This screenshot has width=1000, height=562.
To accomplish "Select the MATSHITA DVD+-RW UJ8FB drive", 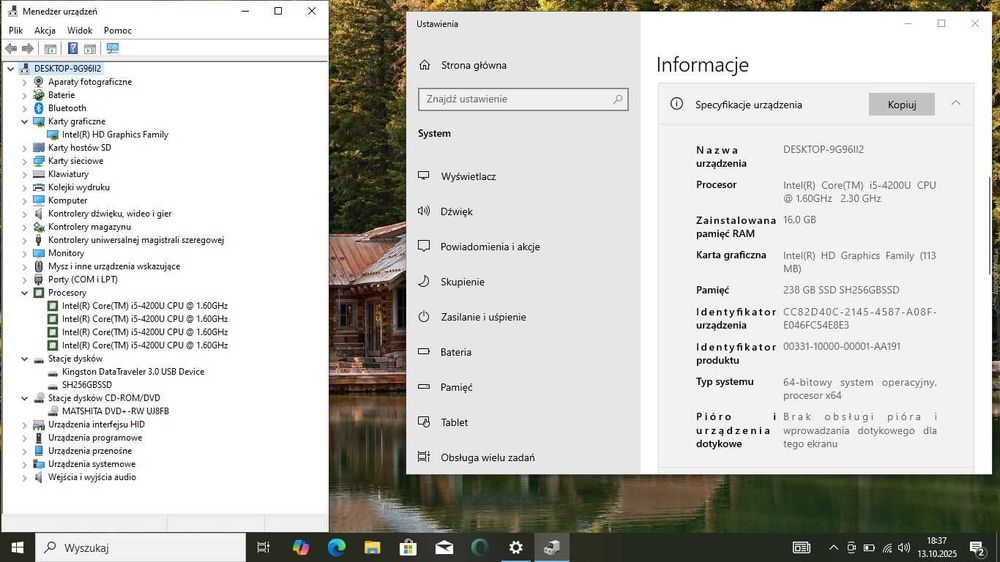I will coord(115,411).
